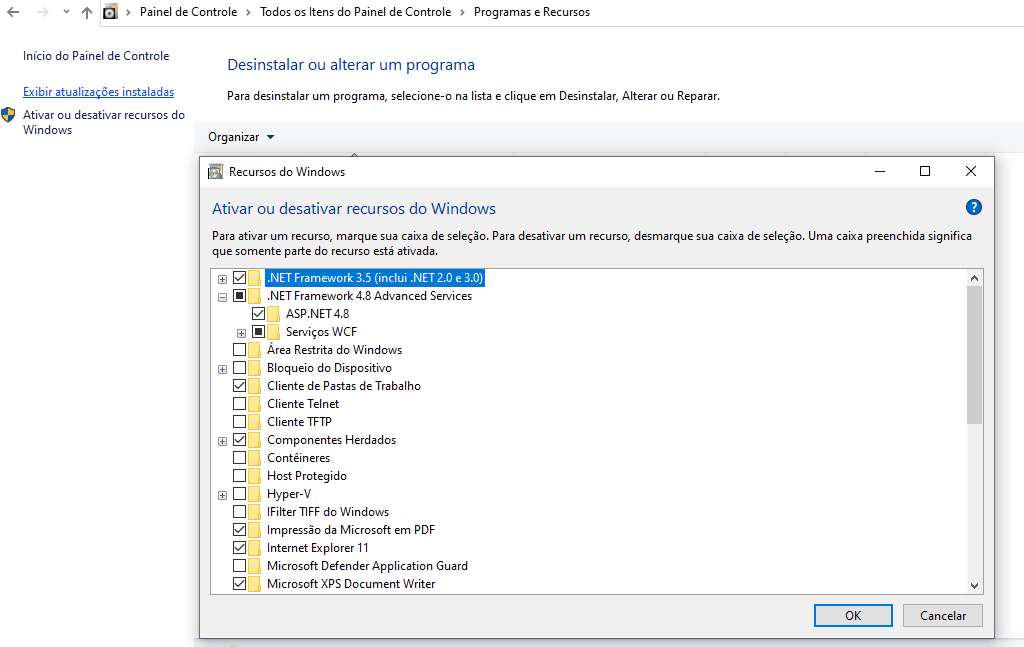Click the Recursos do Windows title bar icon
The height and width of the screenshot is (647, 1024).
[216, 172]
